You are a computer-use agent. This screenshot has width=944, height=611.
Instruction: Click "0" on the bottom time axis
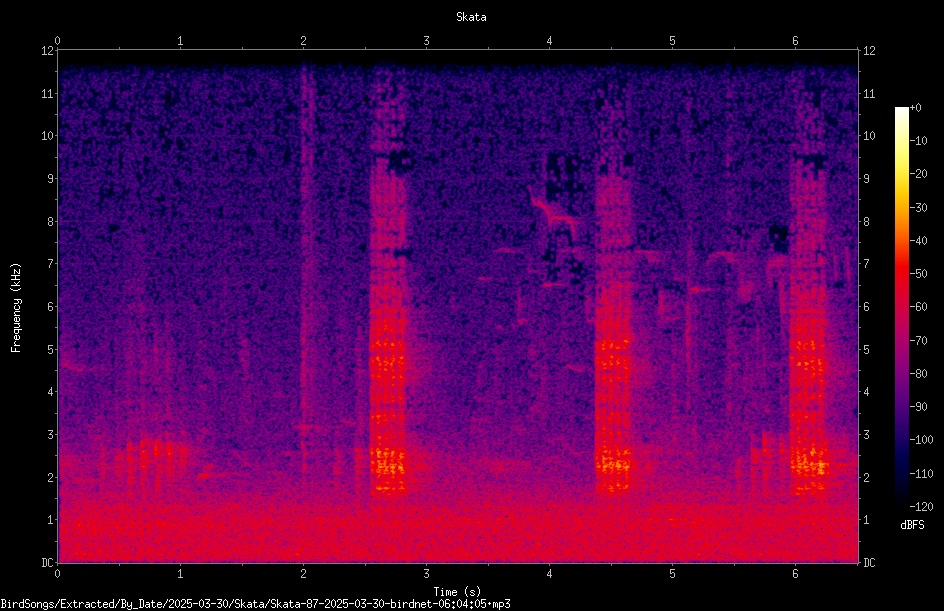click(57, 574)
